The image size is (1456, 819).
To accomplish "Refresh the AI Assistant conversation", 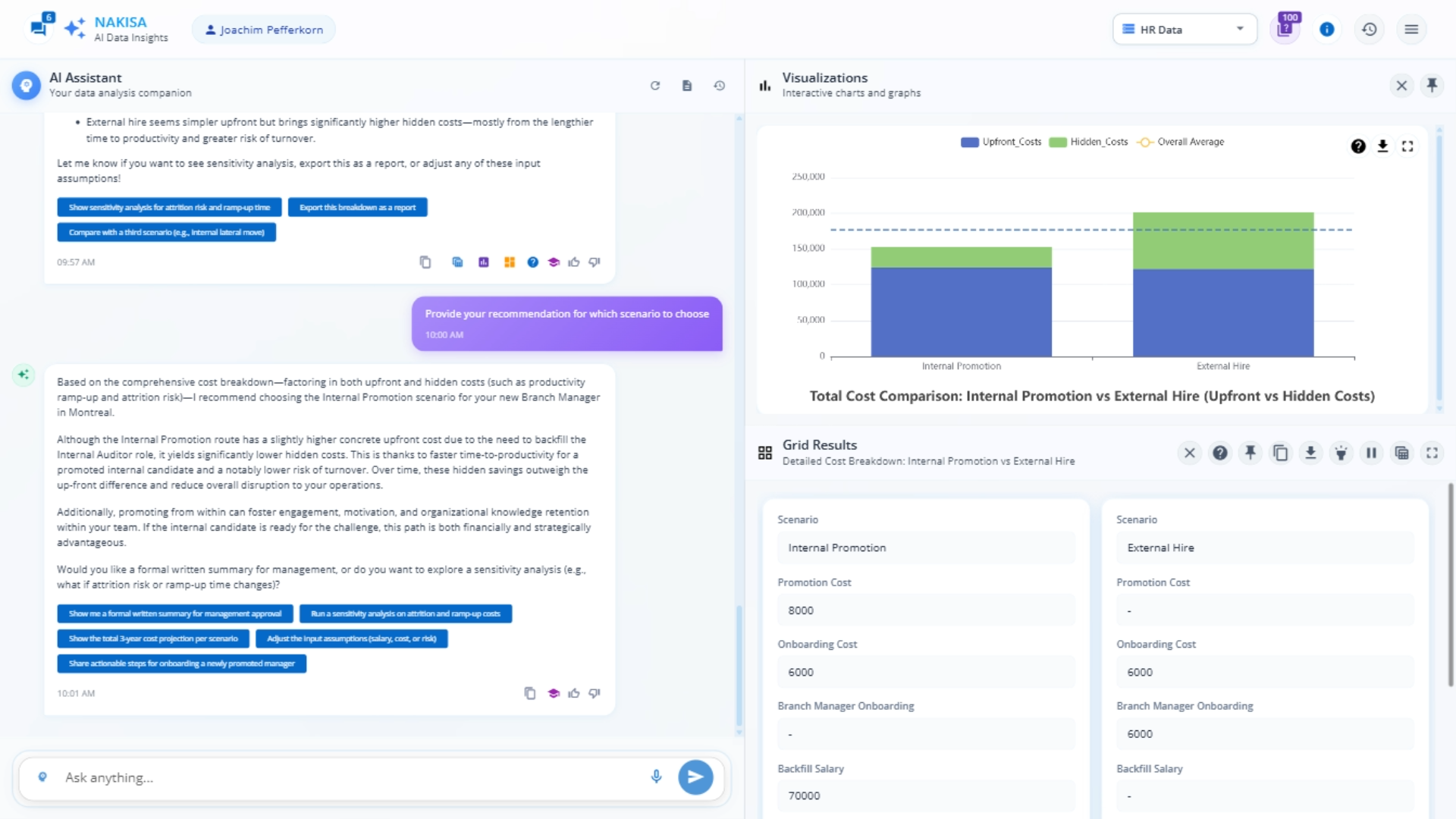I will [x=655, y=86].
